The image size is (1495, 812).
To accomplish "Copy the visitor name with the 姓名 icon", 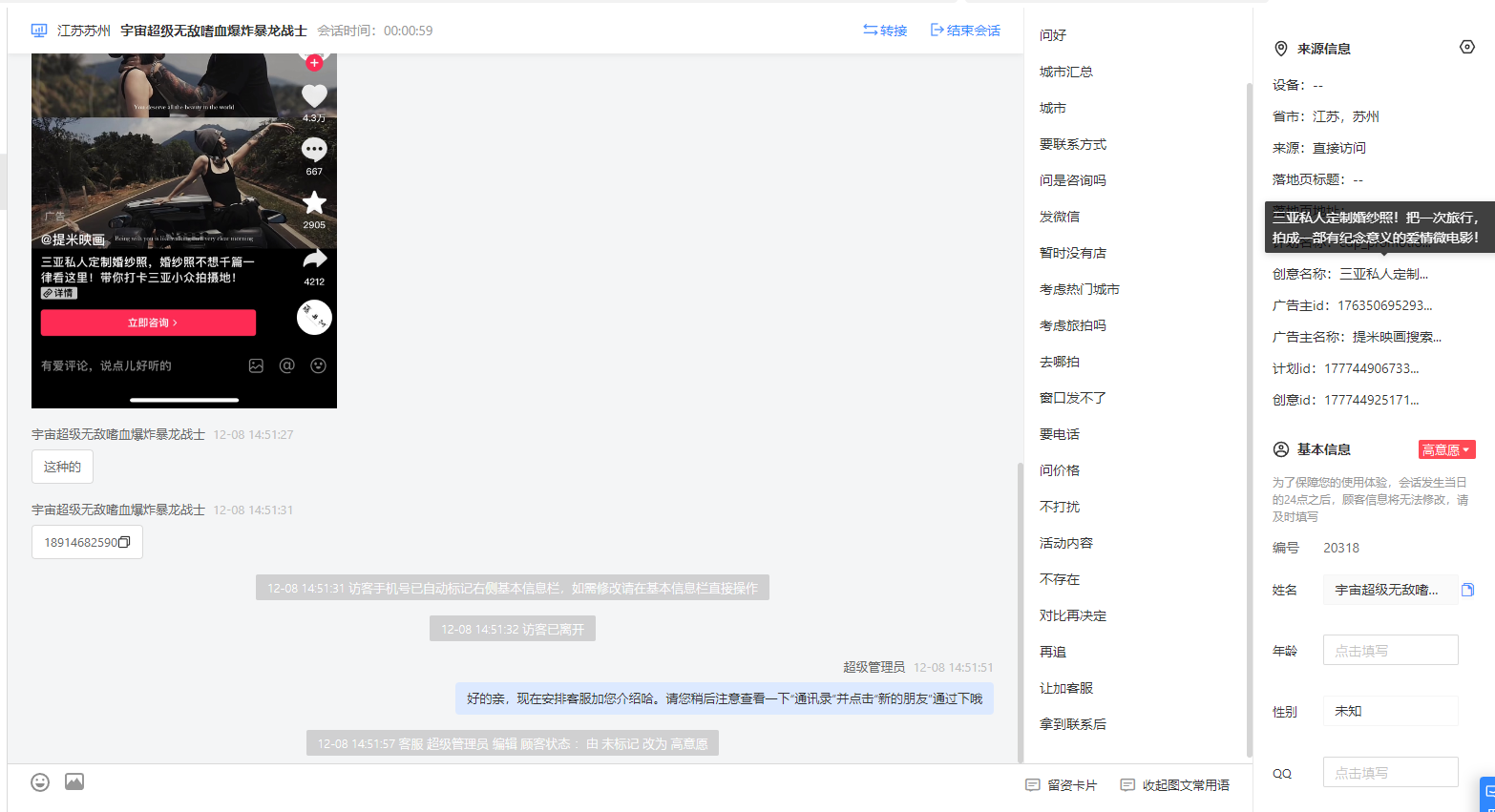I will tap(1468, 590).
